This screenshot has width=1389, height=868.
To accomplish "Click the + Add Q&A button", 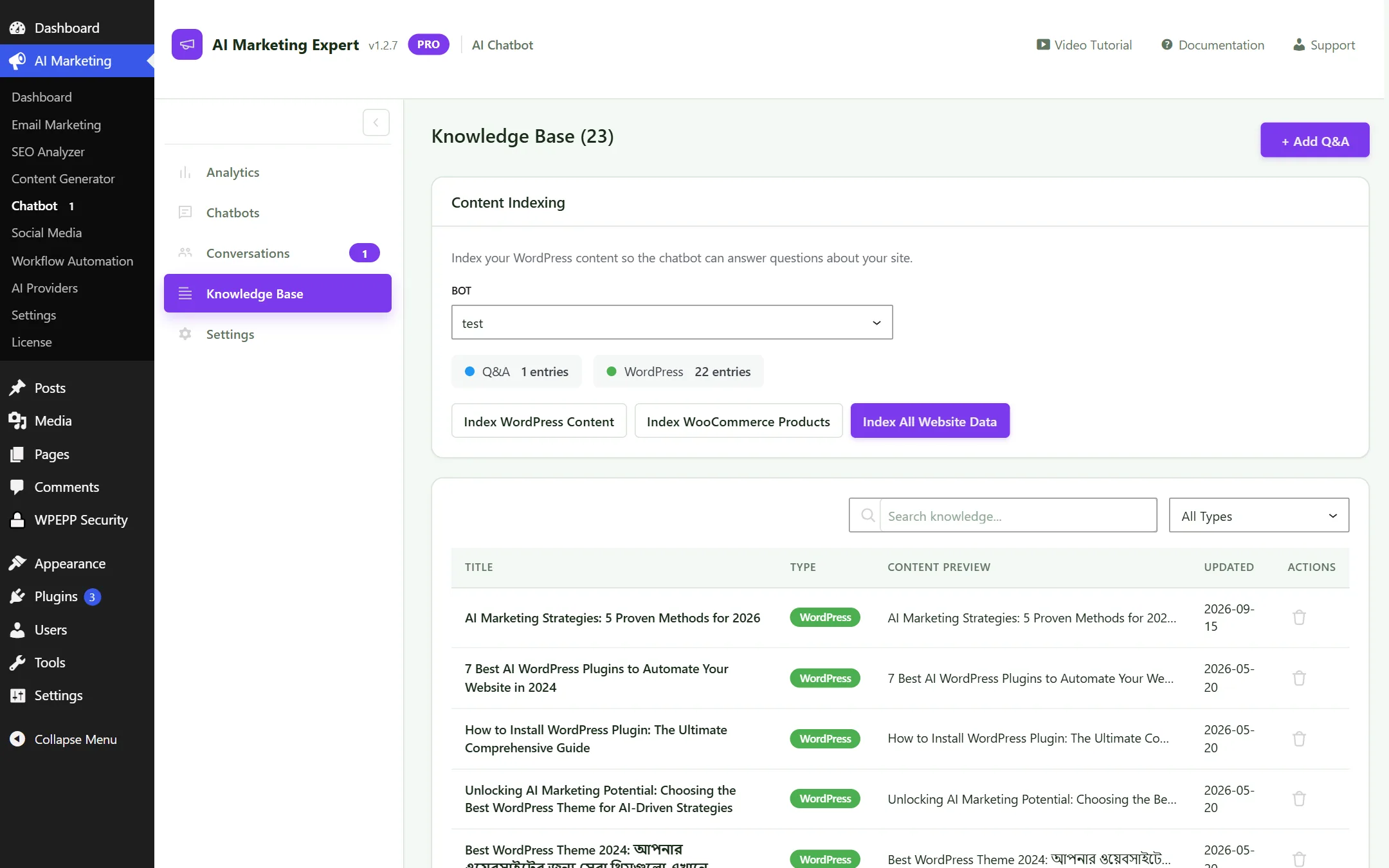I will pos(1314,140).
